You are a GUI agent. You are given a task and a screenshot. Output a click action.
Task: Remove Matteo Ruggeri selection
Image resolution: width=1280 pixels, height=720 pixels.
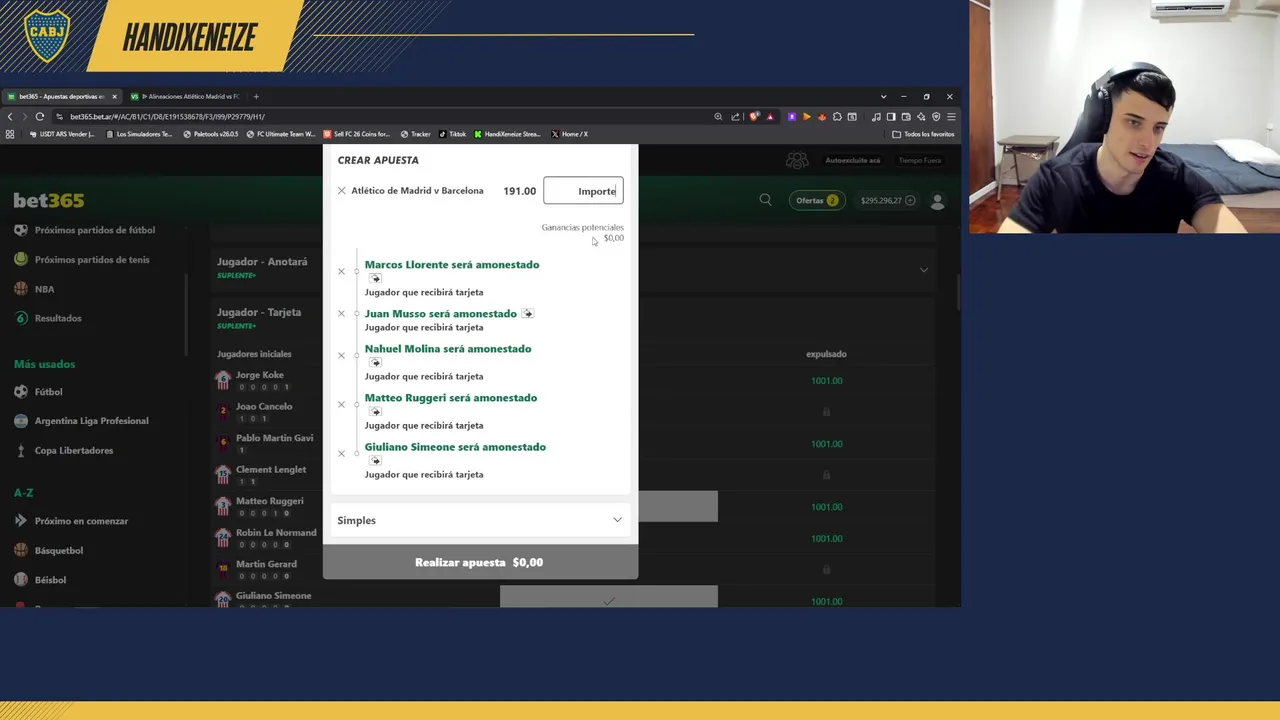(341, 404)
